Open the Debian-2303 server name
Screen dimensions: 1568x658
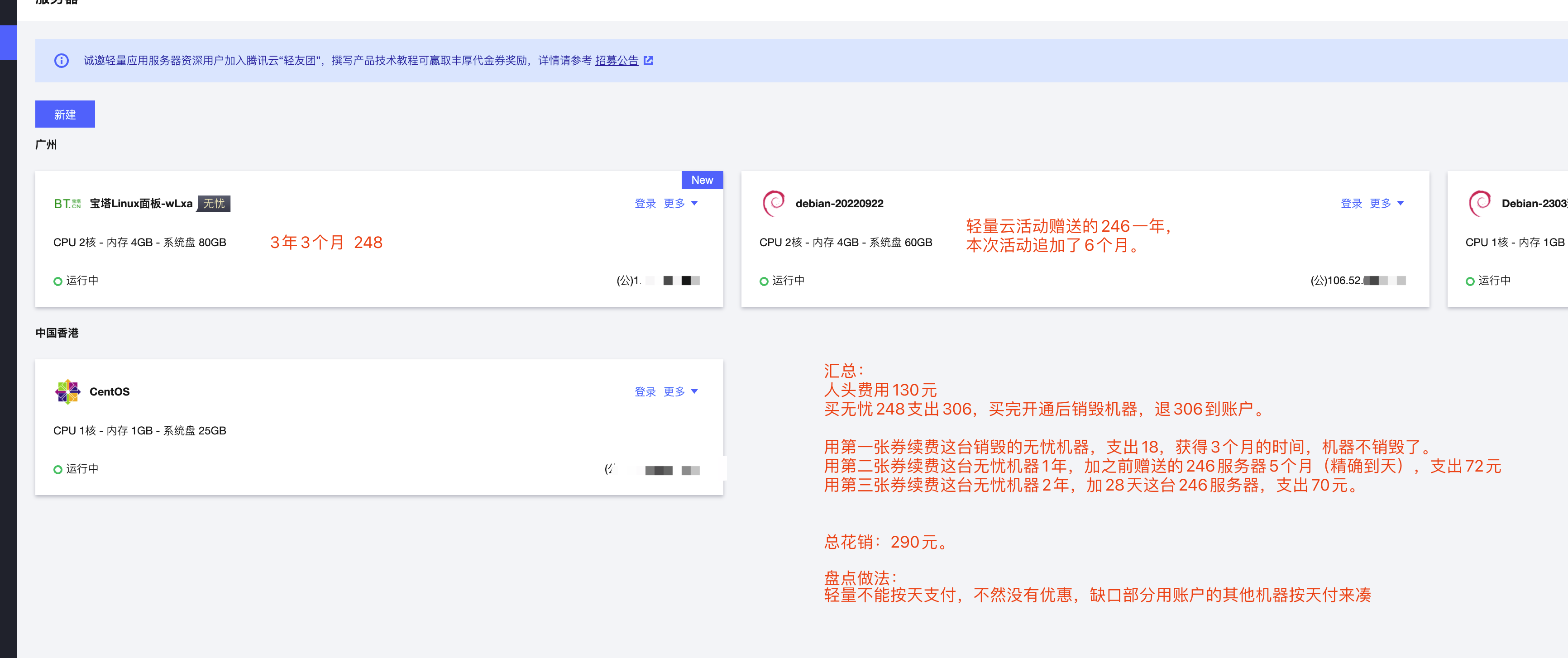click(x=1535, y=203)
